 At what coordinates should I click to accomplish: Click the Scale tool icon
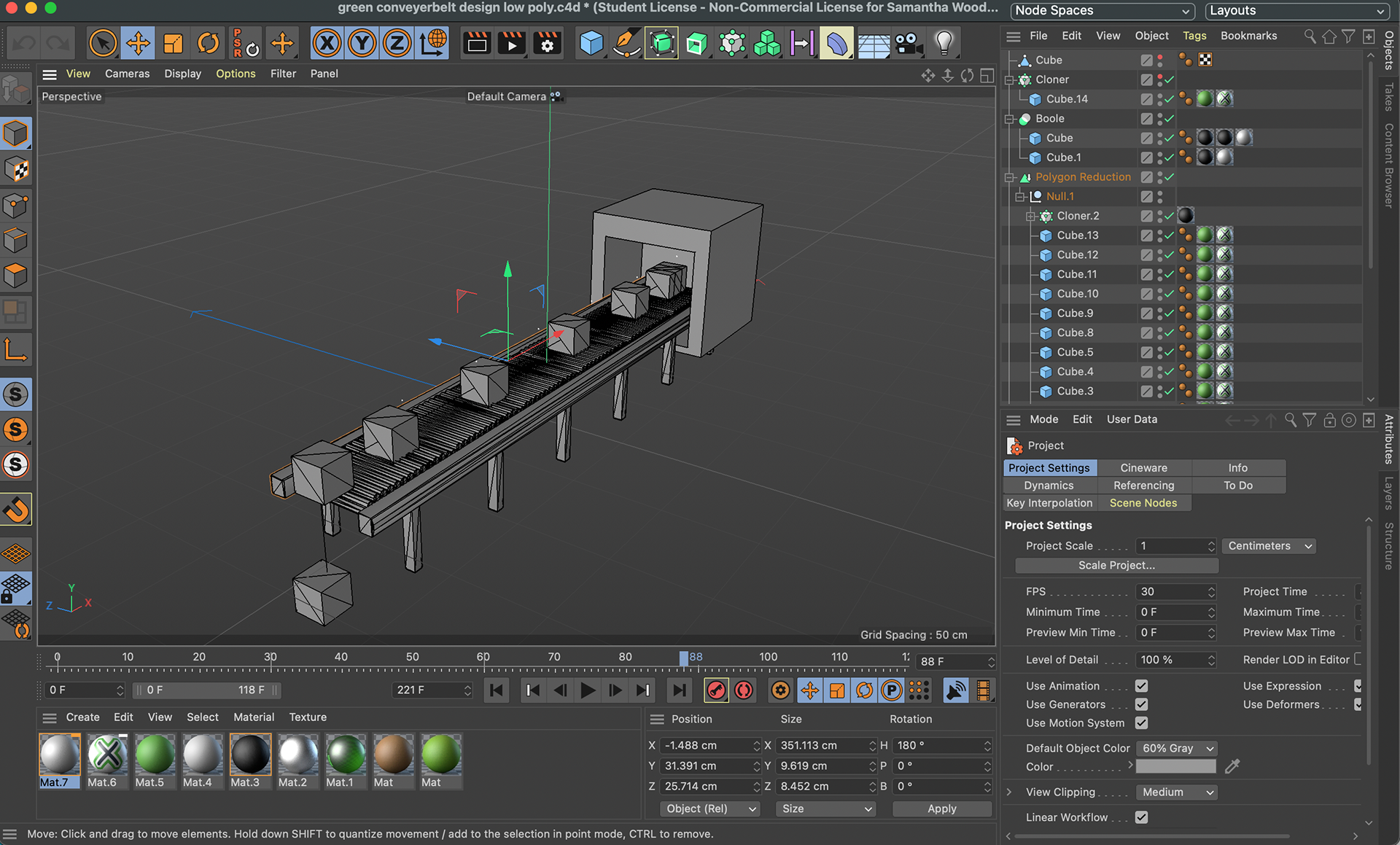(x=173, y=44)
